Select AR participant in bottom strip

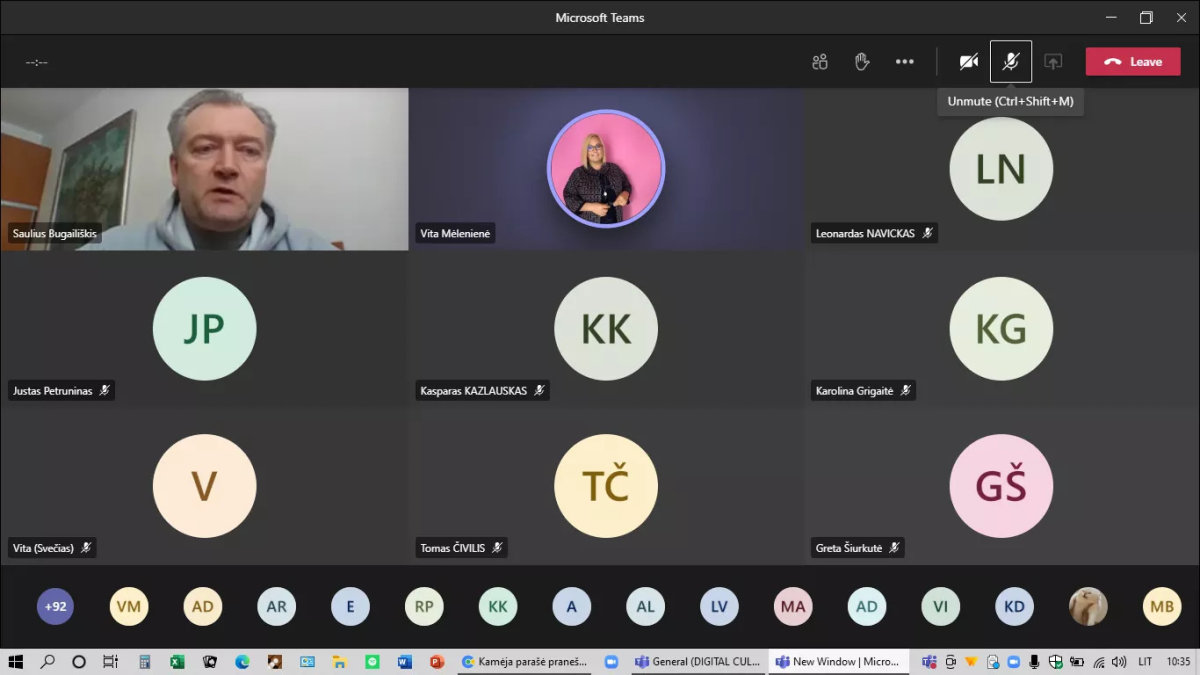pyautogui.click(x=277, y=606)
